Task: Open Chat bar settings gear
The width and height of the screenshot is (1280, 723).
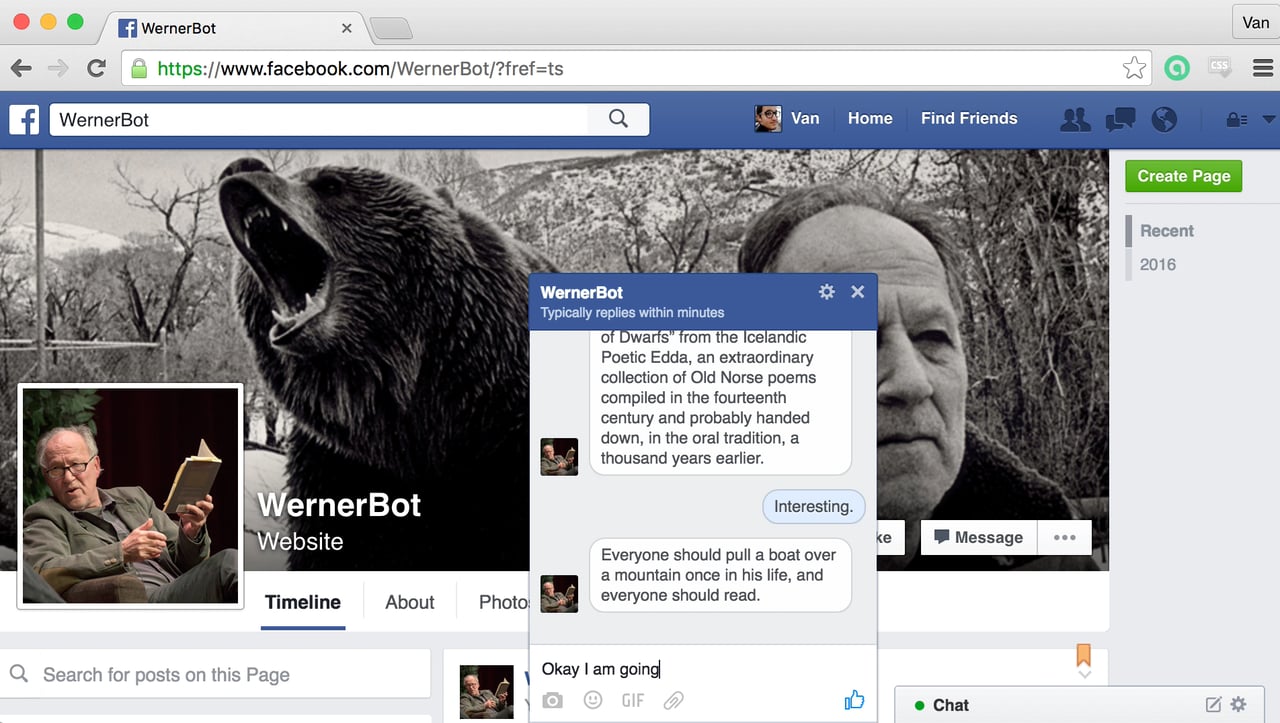Action: click(x=1238, y=705)
